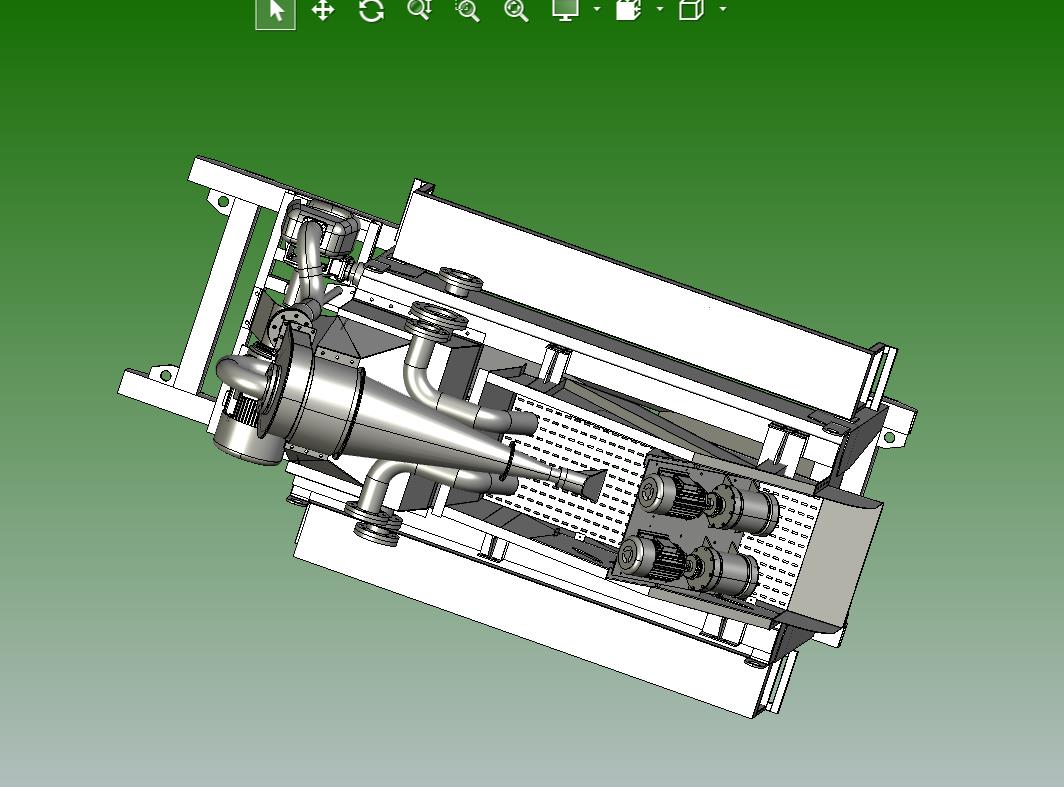The width and height of the screenshot is (1064, 787).
Task: Open the view orientation dropdown arrow
Action: click(723, 9)
